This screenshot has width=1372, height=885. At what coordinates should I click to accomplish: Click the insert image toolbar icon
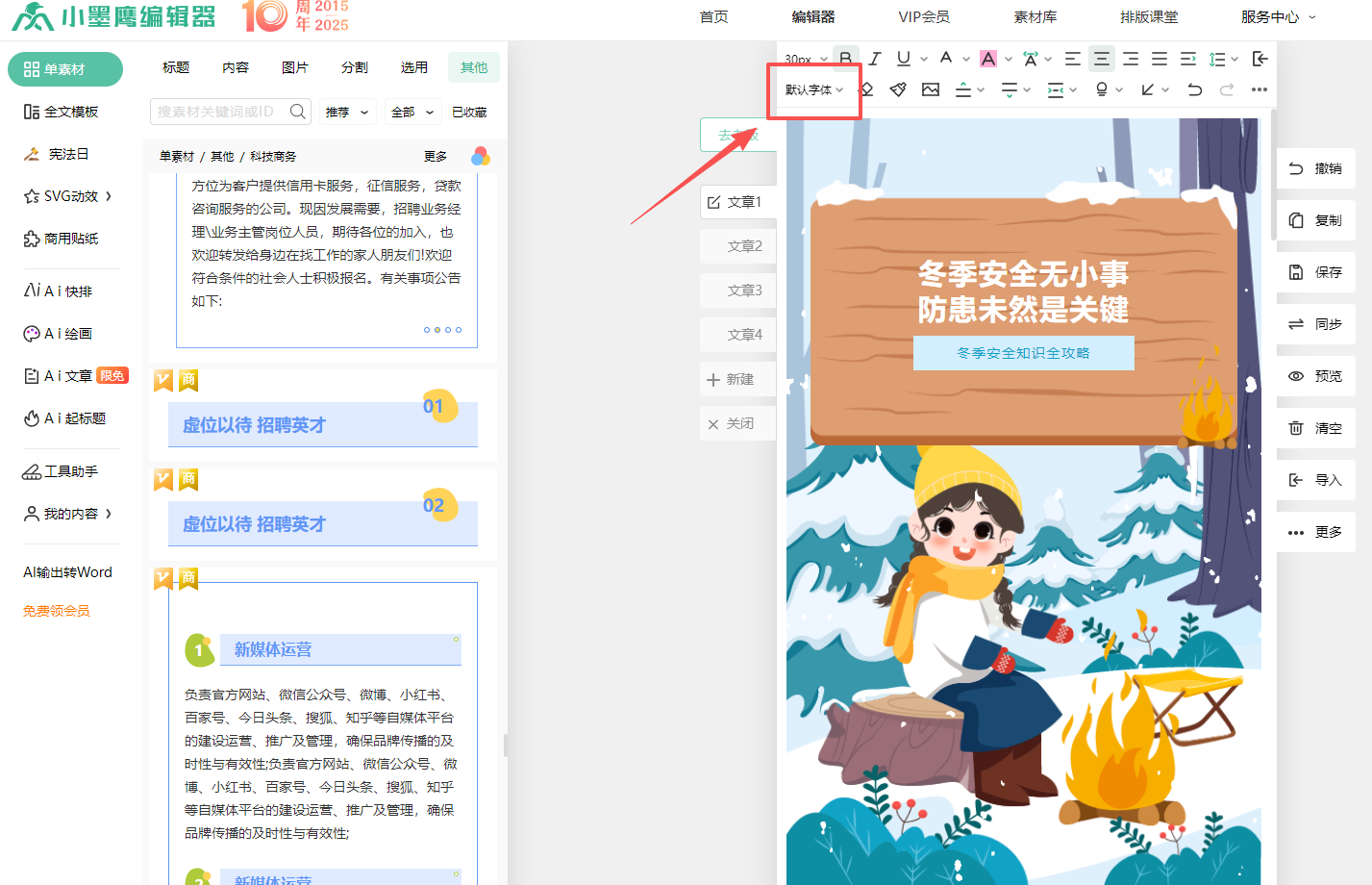(x=930, y=89)
